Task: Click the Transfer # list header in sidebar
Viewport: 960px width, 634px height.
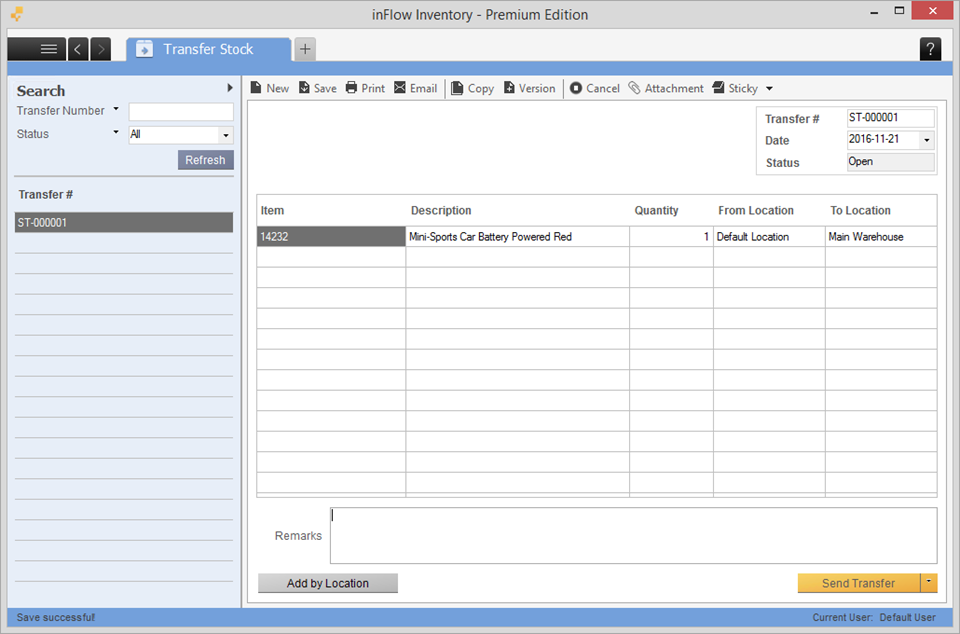Action: [x=45, y=195]
